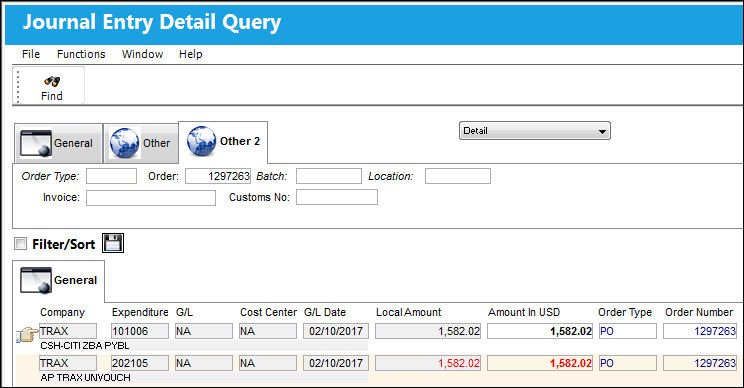Click the red Local Amount in 202105 row
The height and width of the screenshot is (388, 744).
[x=428, y=363]
